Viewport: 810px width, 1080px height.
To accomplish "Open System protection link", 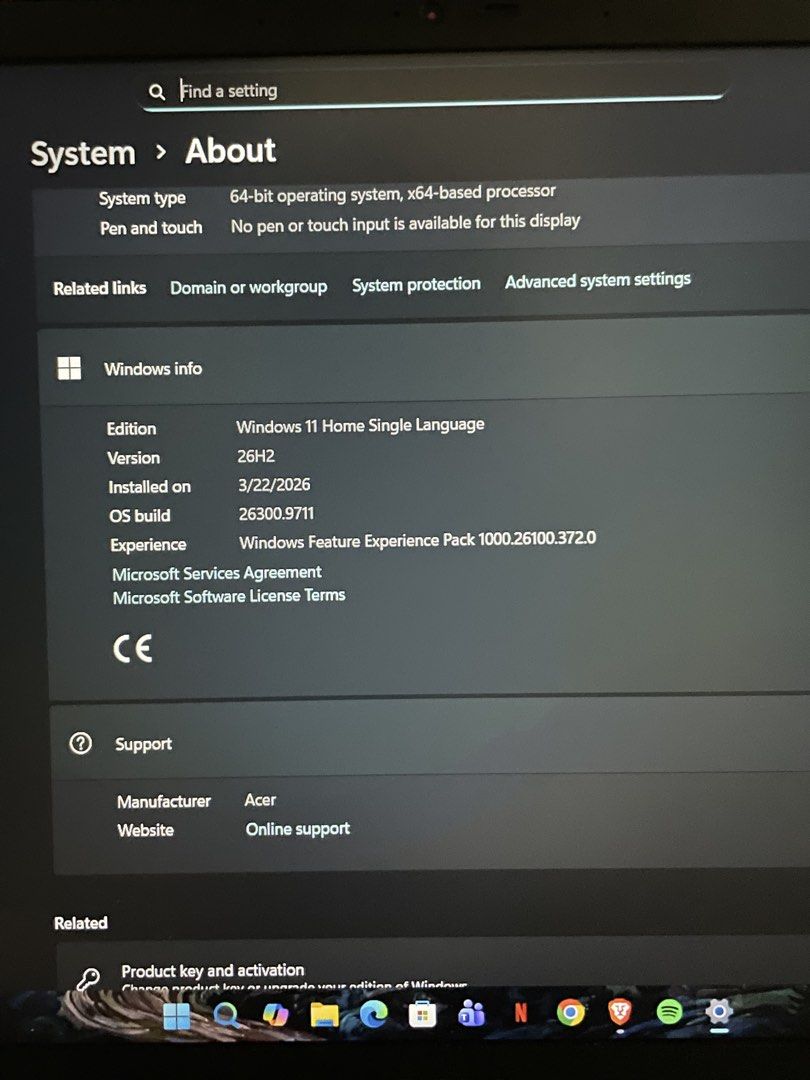I will click(x=416, y=284).
